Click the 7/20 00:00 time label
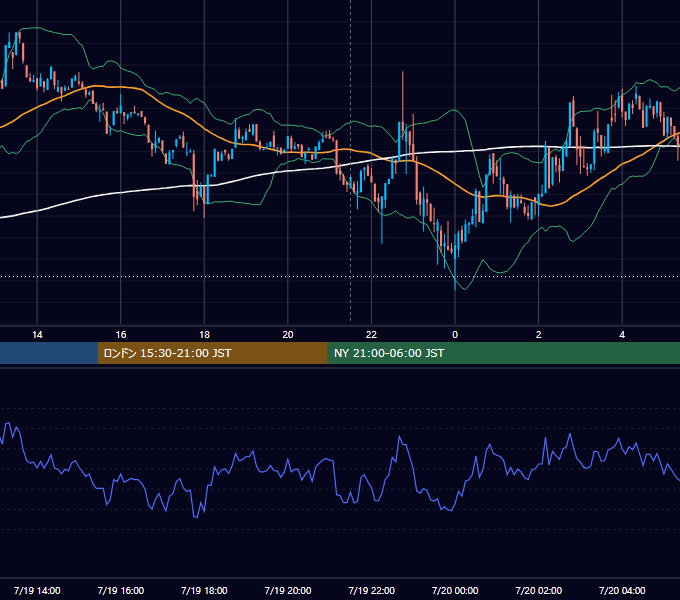Image resolution: width=680 pixels, height=600 pixels. (x=455, y=590)
